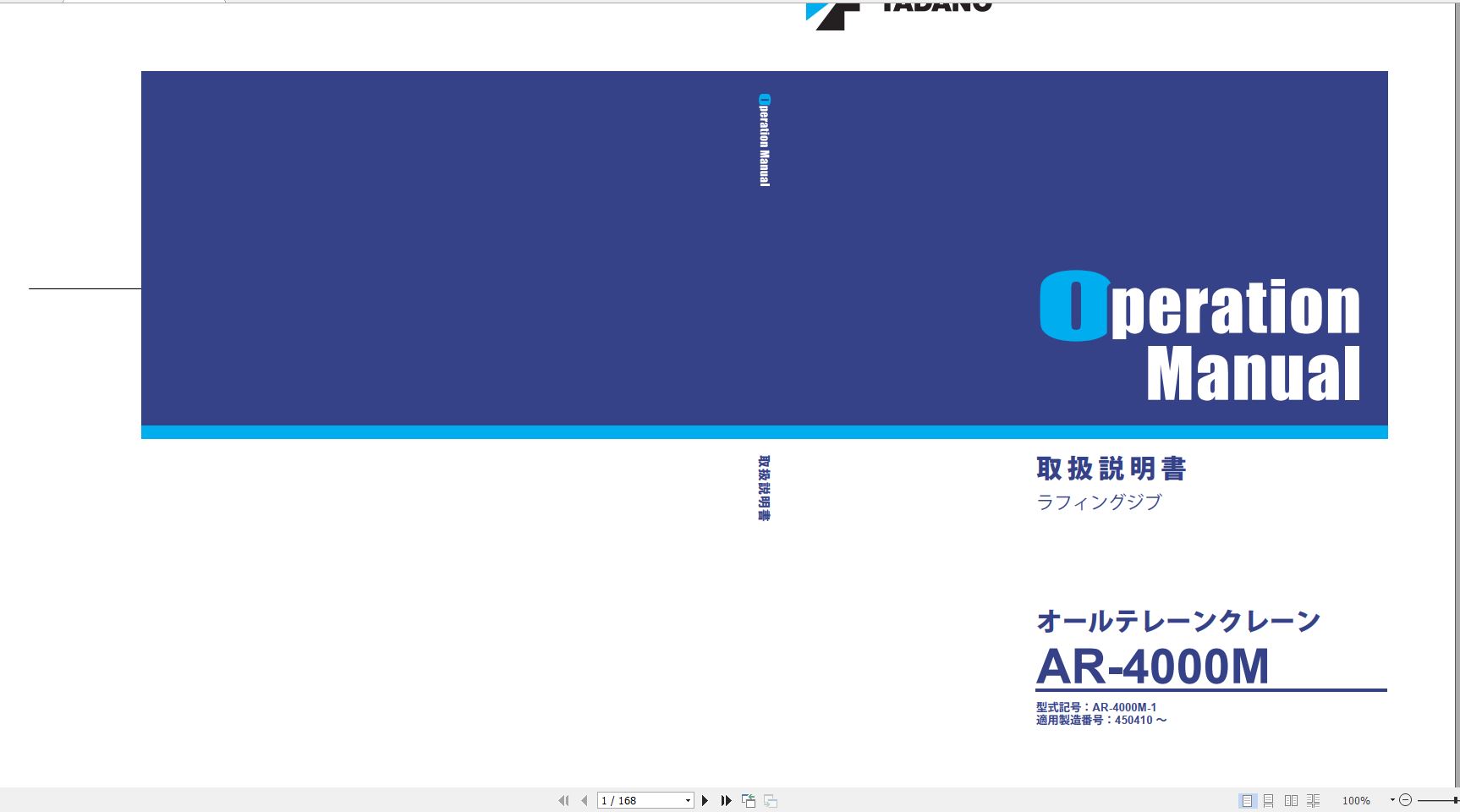Go to the first page button
This screenshot has height=812, width=1460.
(x=563, y=800)
